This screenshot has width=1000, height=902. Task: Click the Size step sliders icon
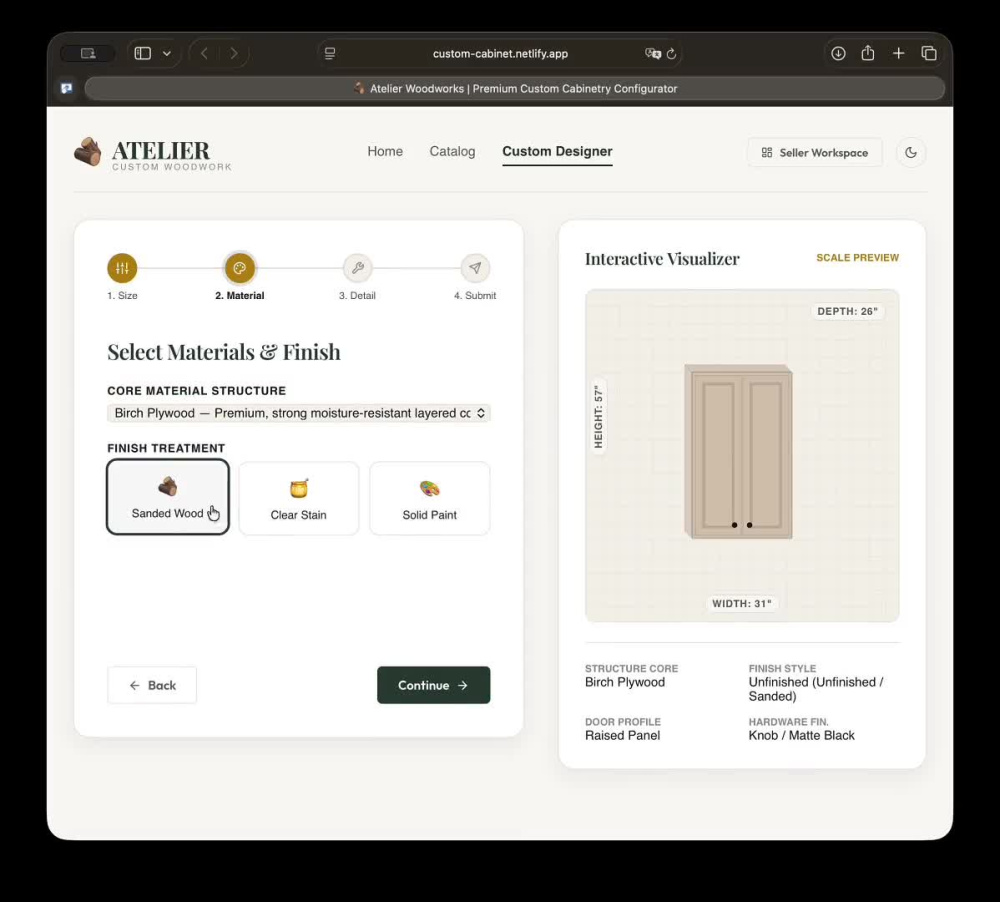(x=122, y=268)
